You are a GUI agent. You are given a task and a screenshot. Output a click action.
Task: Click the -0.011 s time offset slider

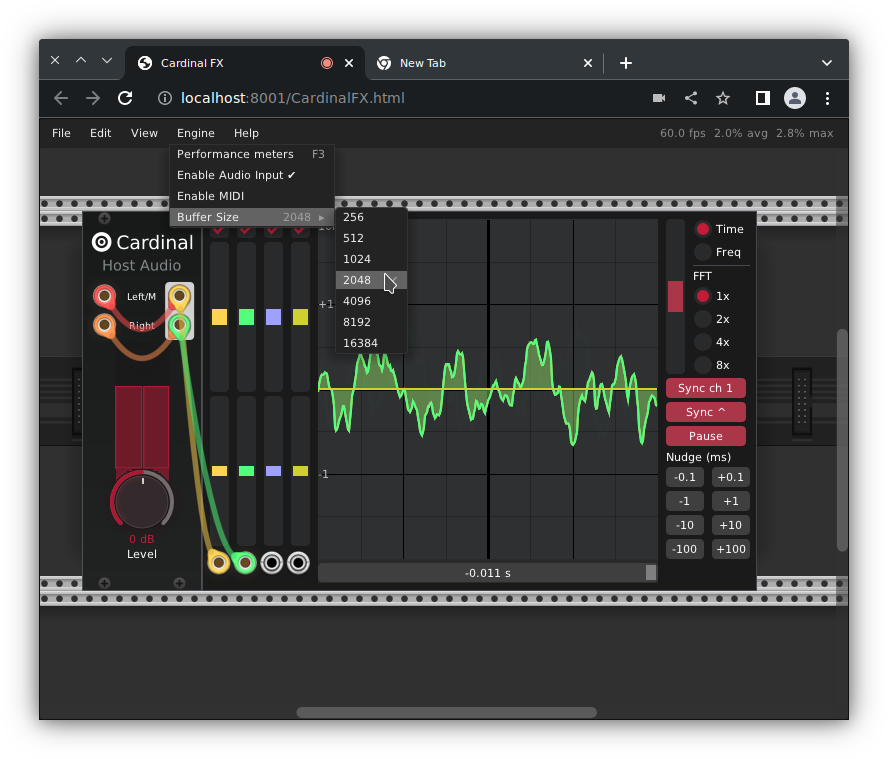click(x=488, y=573)
